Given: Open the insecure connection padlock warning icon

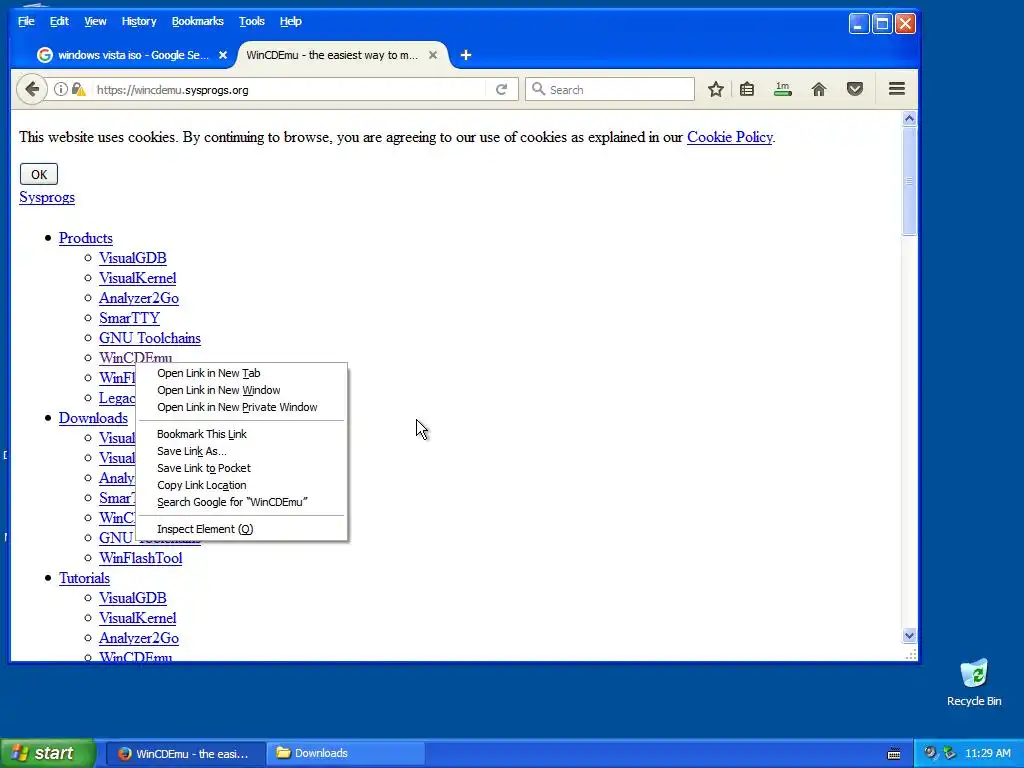Looking at the screenshot, I should click(78, 89).
